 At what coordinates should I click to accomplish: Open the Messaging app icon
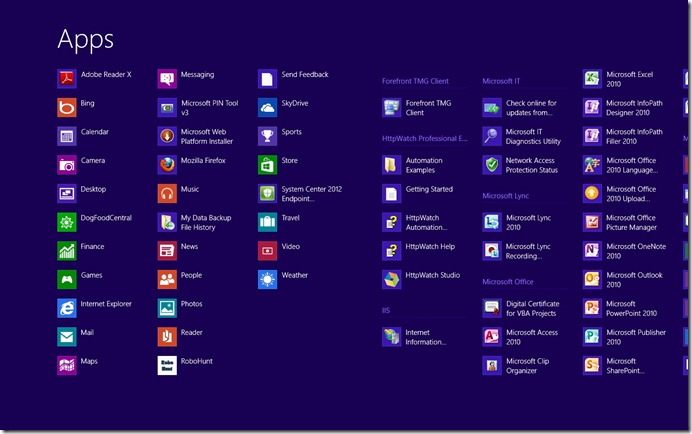point(167,79)
